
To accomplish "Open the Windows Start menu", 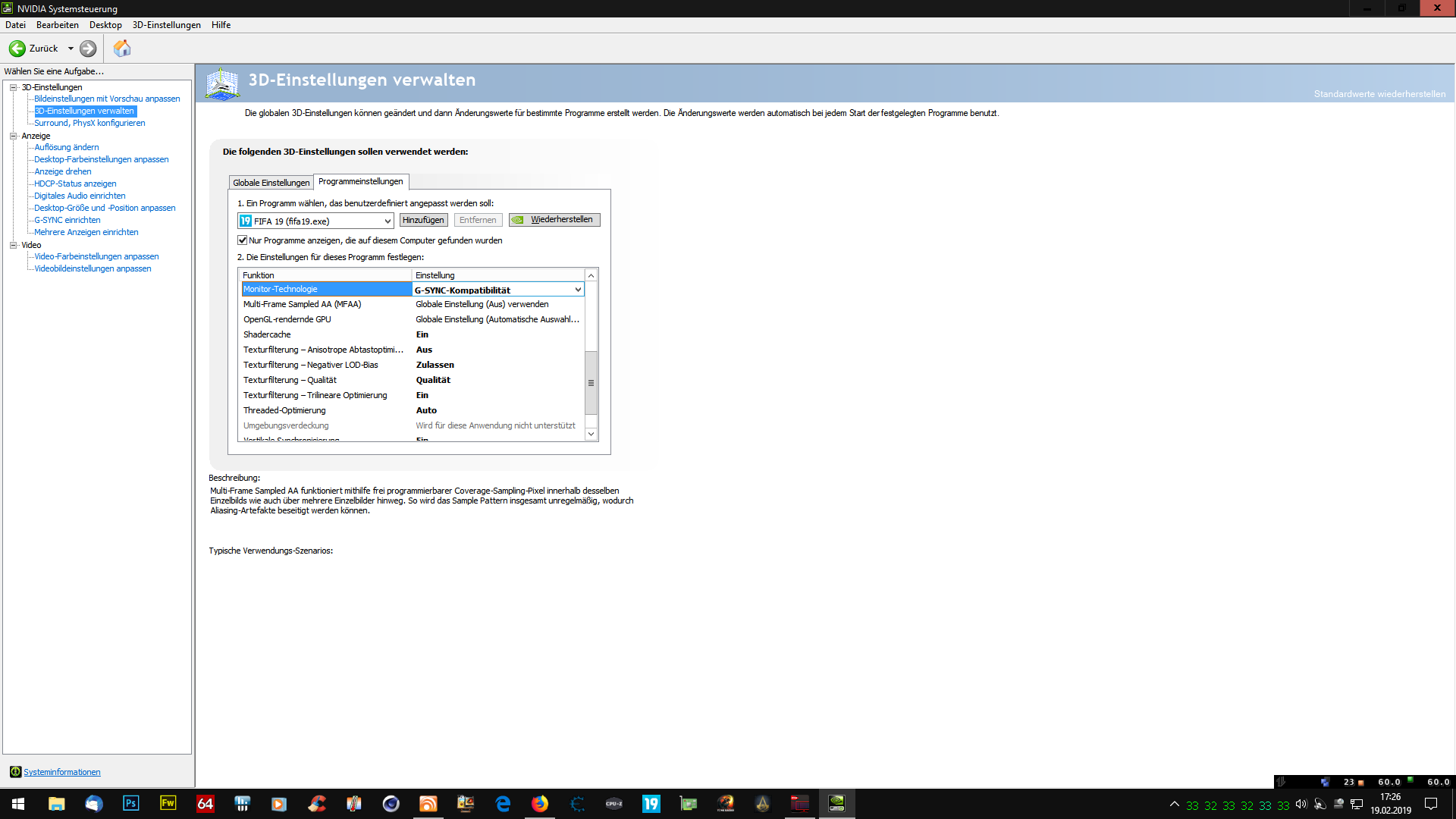I will point(18,804).
